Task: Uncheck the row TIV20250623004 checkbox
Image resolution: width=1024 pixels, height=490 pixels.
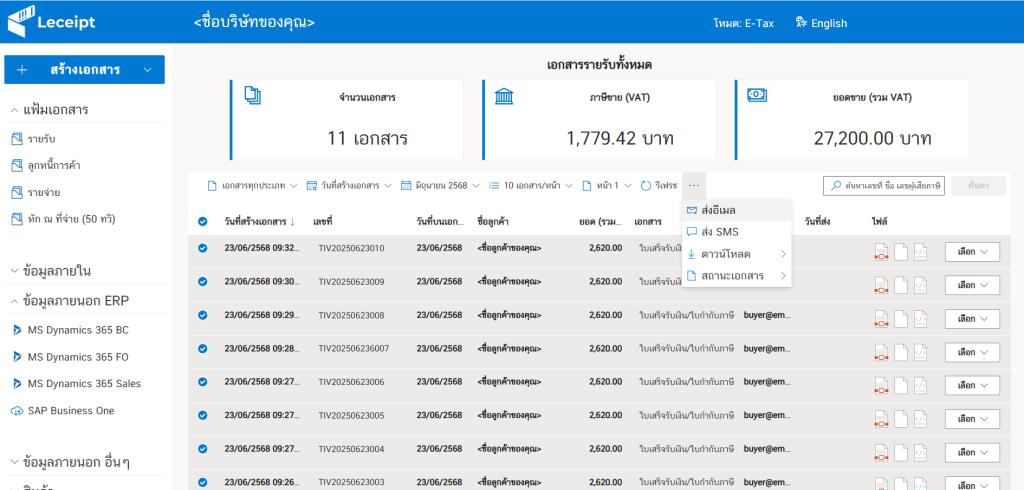Action: [202, 448]
